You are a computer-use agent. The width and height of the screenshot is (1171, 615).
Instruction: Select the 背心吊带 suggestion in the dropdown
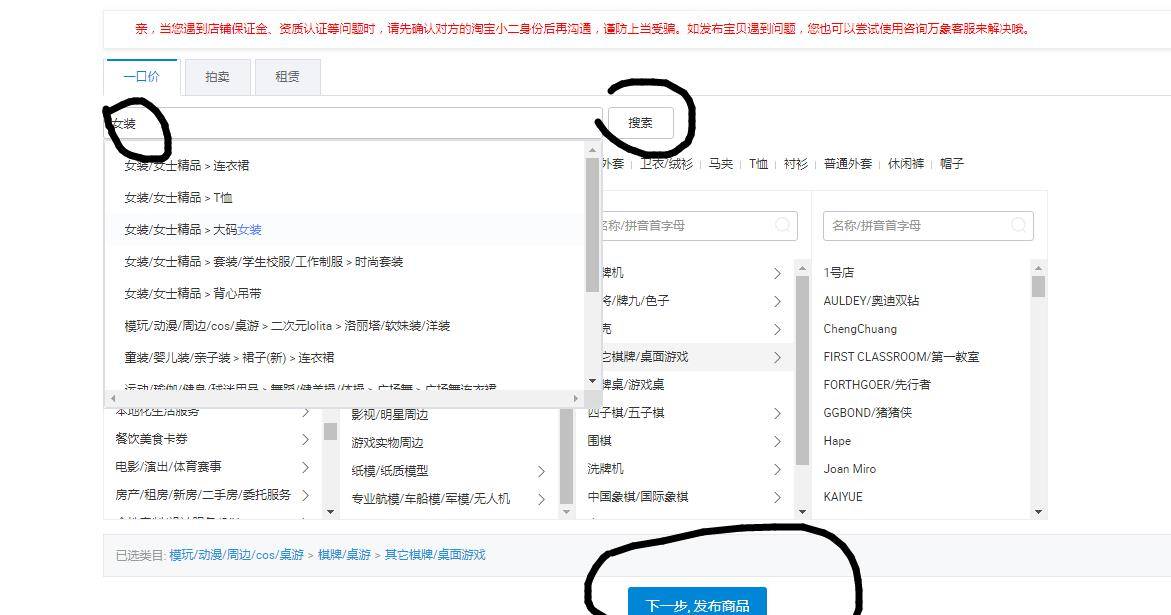tap(193, 294)
